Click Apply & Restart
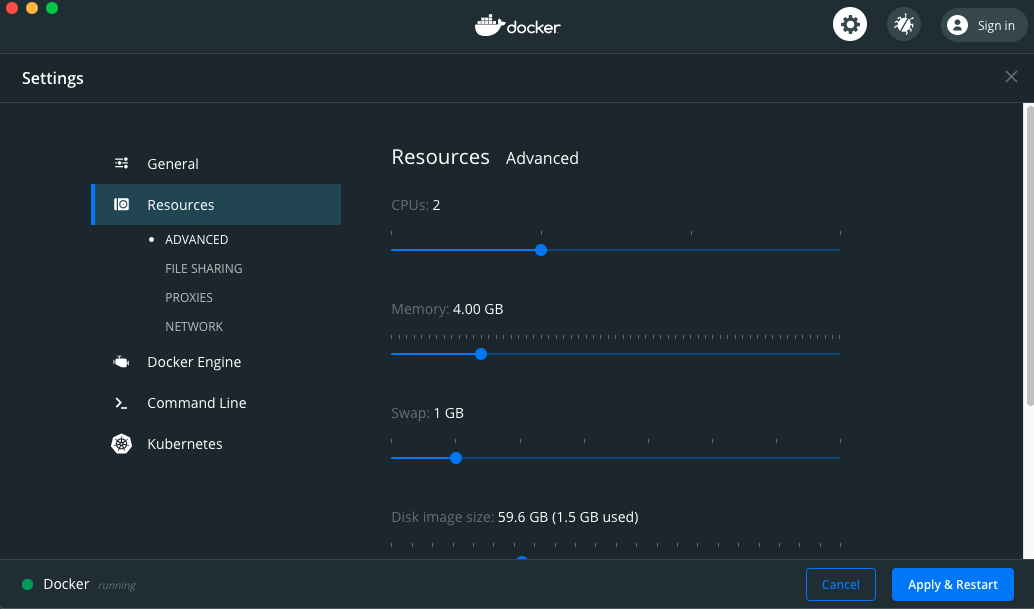 [x=952, y=584]
